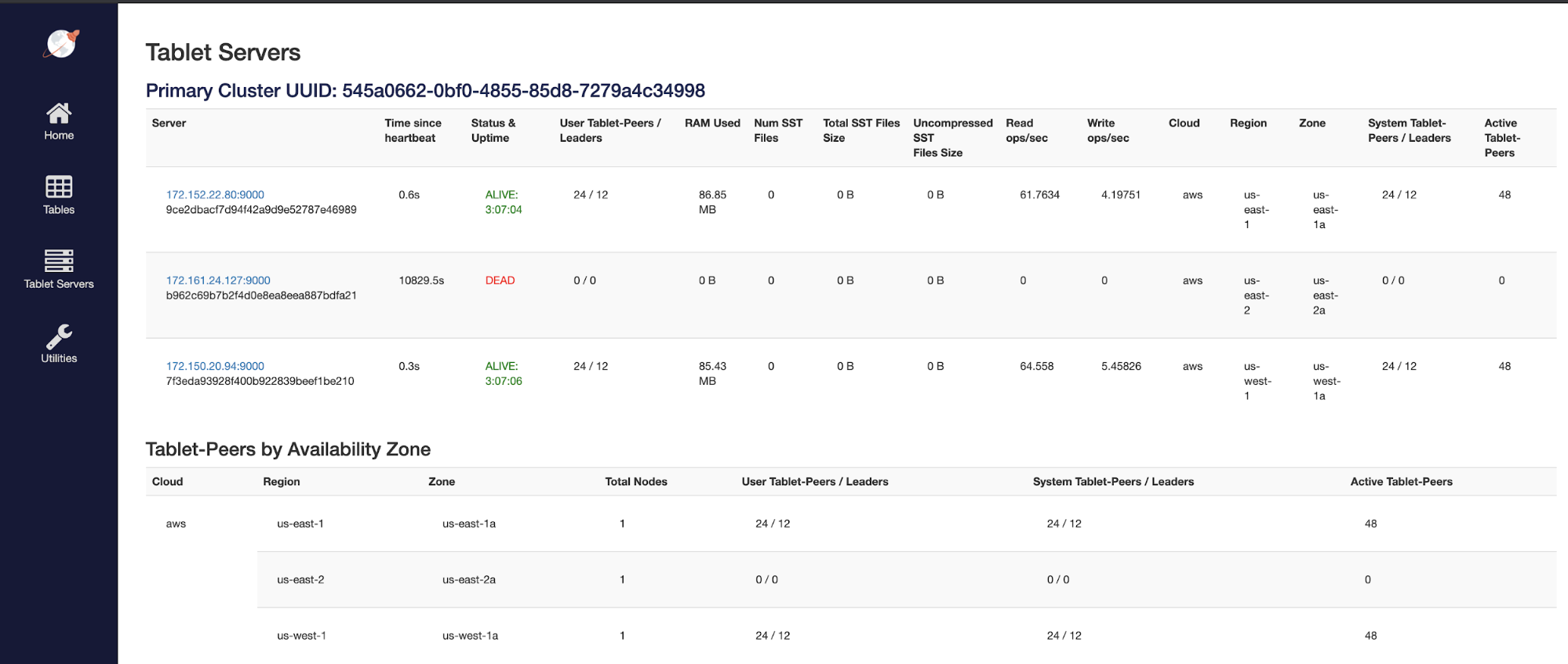Screen dimensions: 1568x664
Task: Click the RAM Used column header
Action: [712, 123]
